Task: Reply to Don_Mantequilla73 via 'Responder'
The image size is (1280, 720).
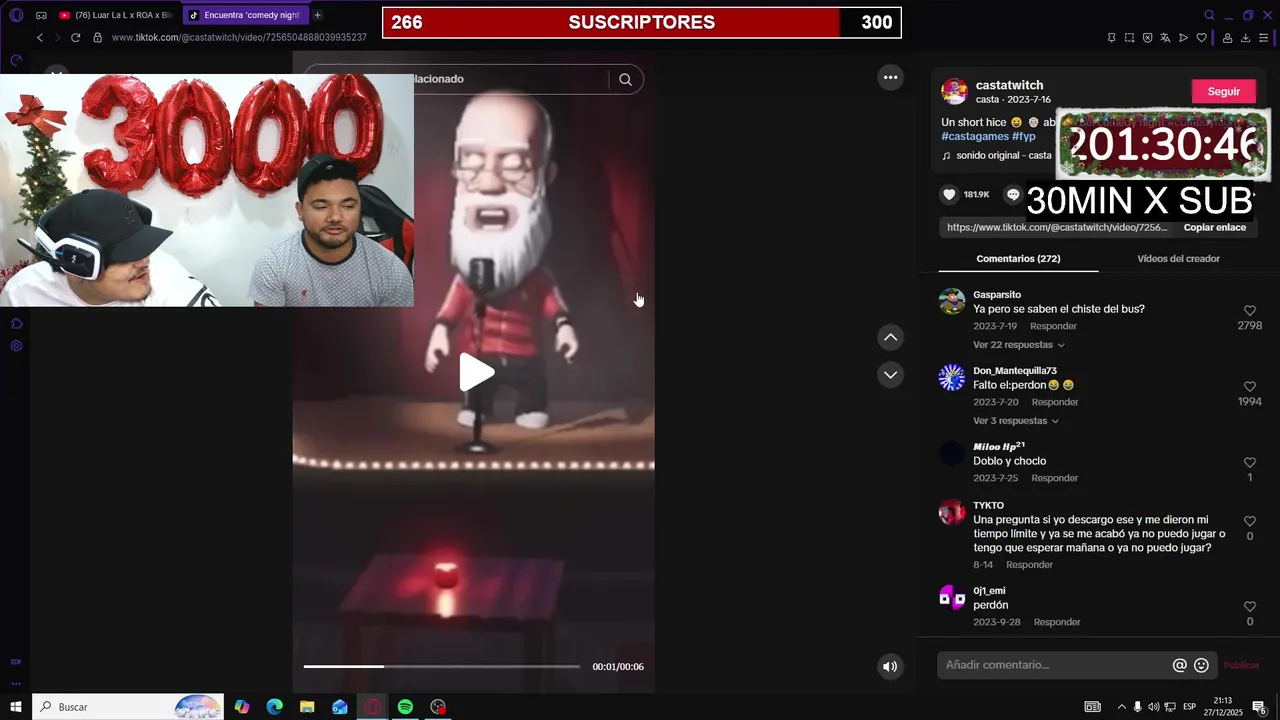Action: click(1055, 402)
